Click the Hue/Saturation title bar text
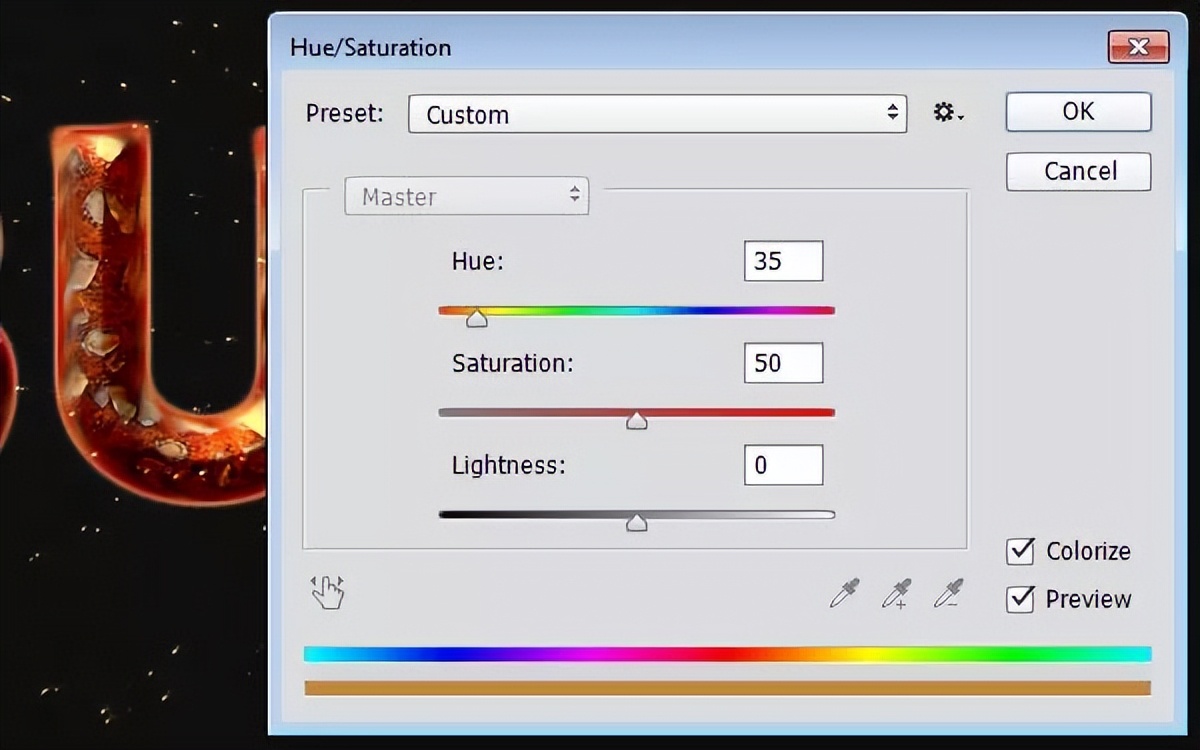 [x=370, y=47]
